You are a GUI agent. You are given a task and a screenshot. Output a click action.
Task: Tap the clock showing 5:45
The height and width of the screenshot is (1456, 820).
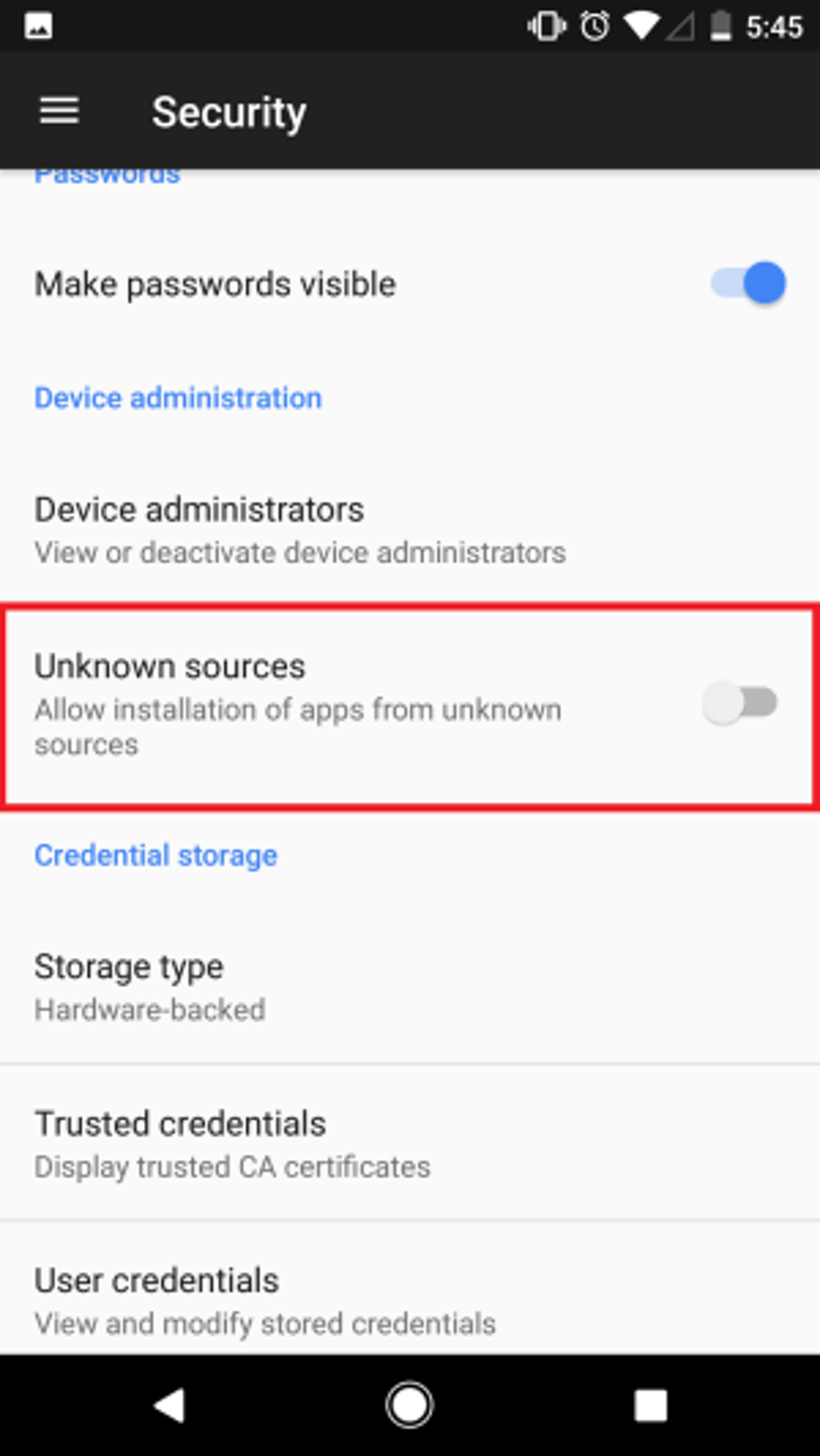coord(773,27)
